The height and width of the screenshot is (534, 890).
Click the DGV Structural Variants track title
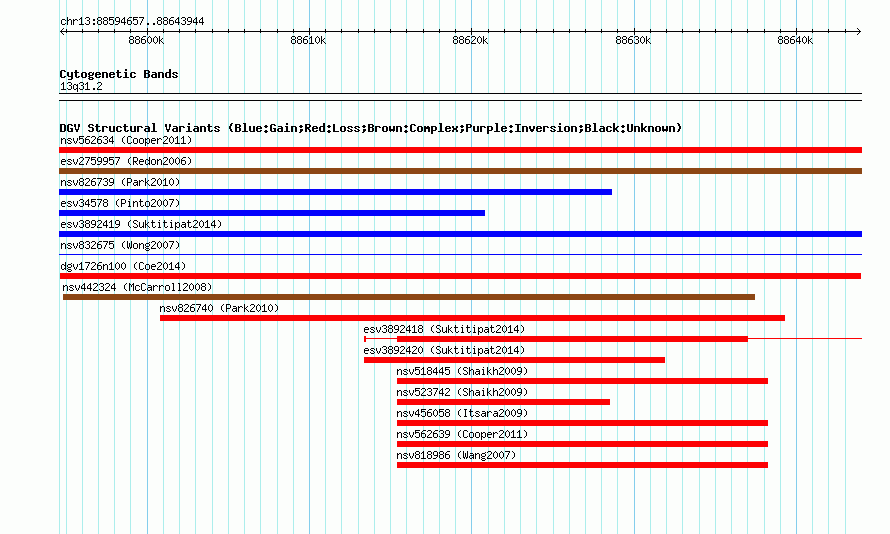click(370, 128)
